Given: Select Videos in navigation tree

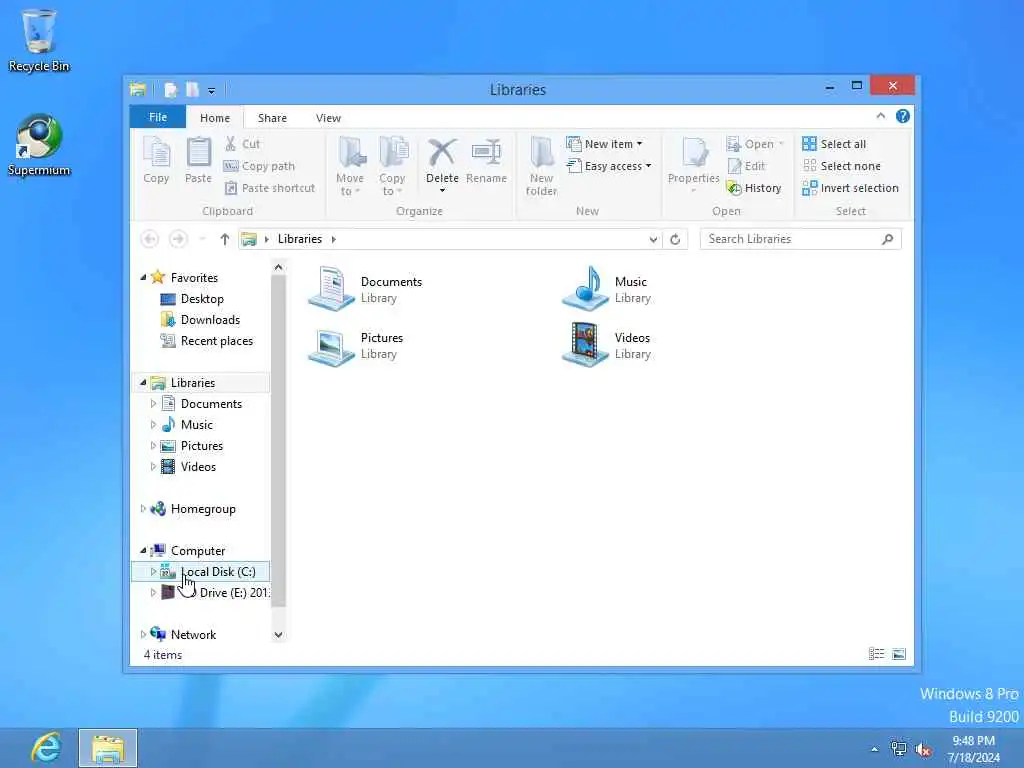Looking at the screenshot, I should pos(198,466).
